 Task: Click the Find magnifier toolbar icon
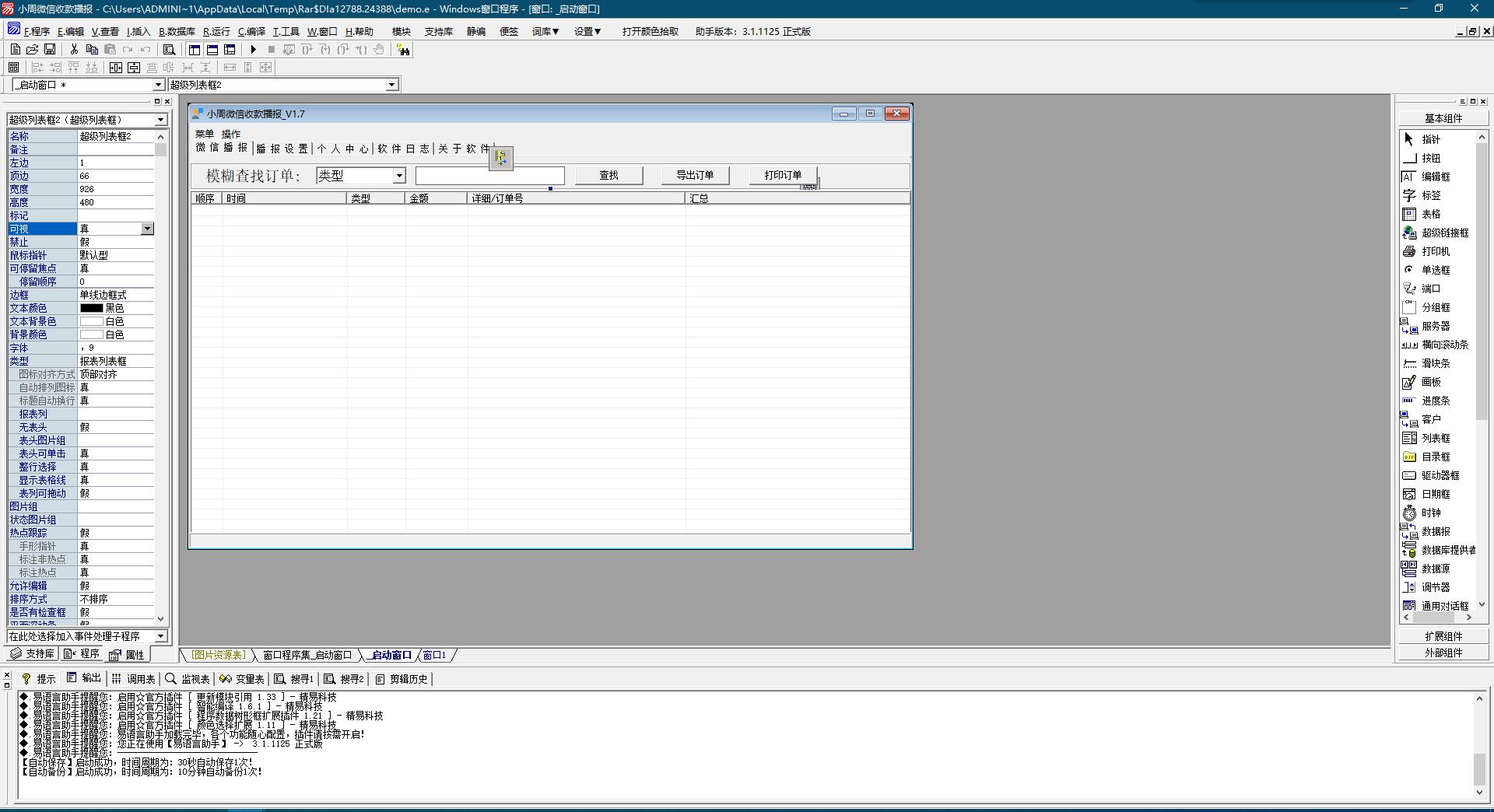169,49
